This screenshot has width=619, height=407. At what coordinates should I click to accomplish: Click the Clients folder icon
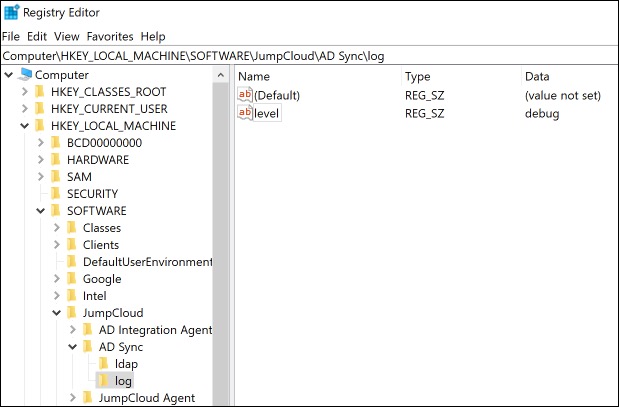coord(71,245)
